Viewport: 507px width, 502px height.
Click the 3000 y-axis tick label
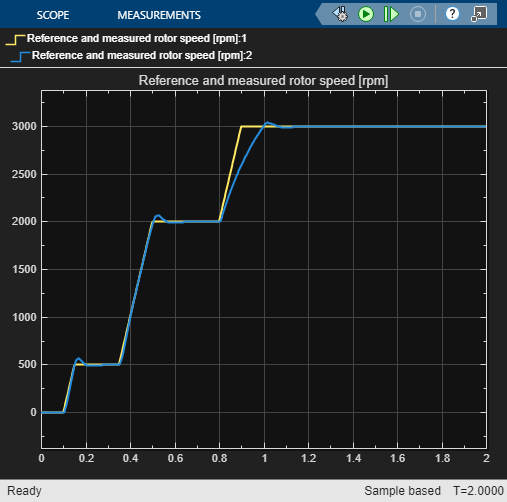tap(24, 127)
